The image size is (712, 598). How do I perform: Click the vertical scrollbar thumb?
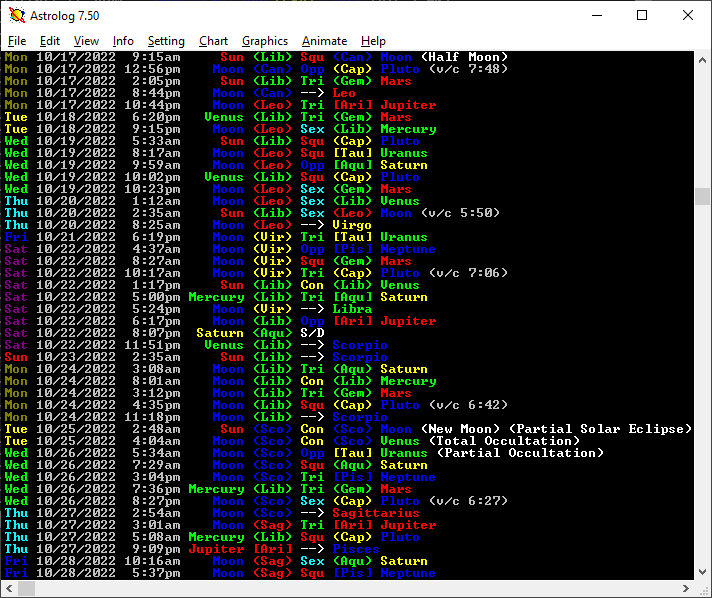pyautogui.click(x=702, y=197)
